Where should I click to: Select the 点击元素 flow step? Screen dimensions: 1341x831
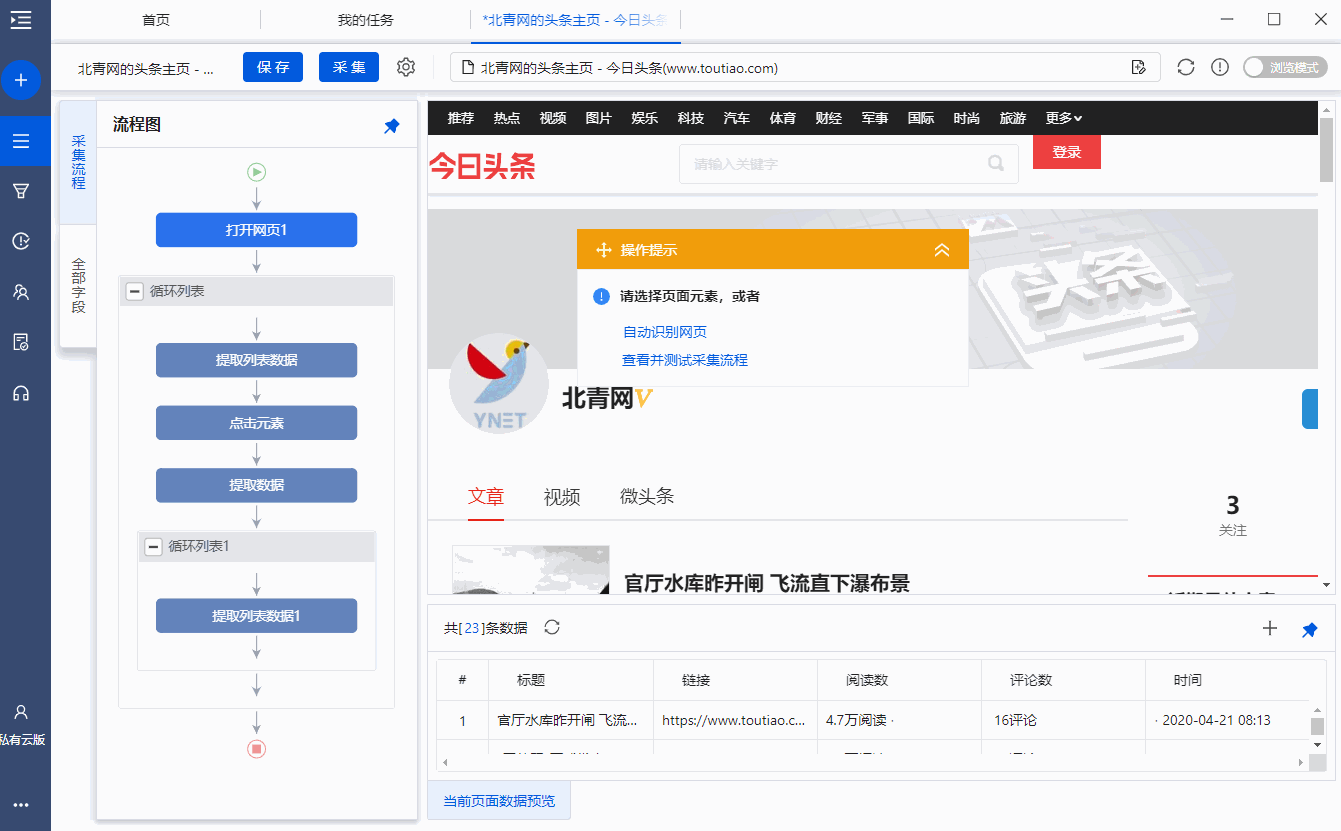(256, 423)
